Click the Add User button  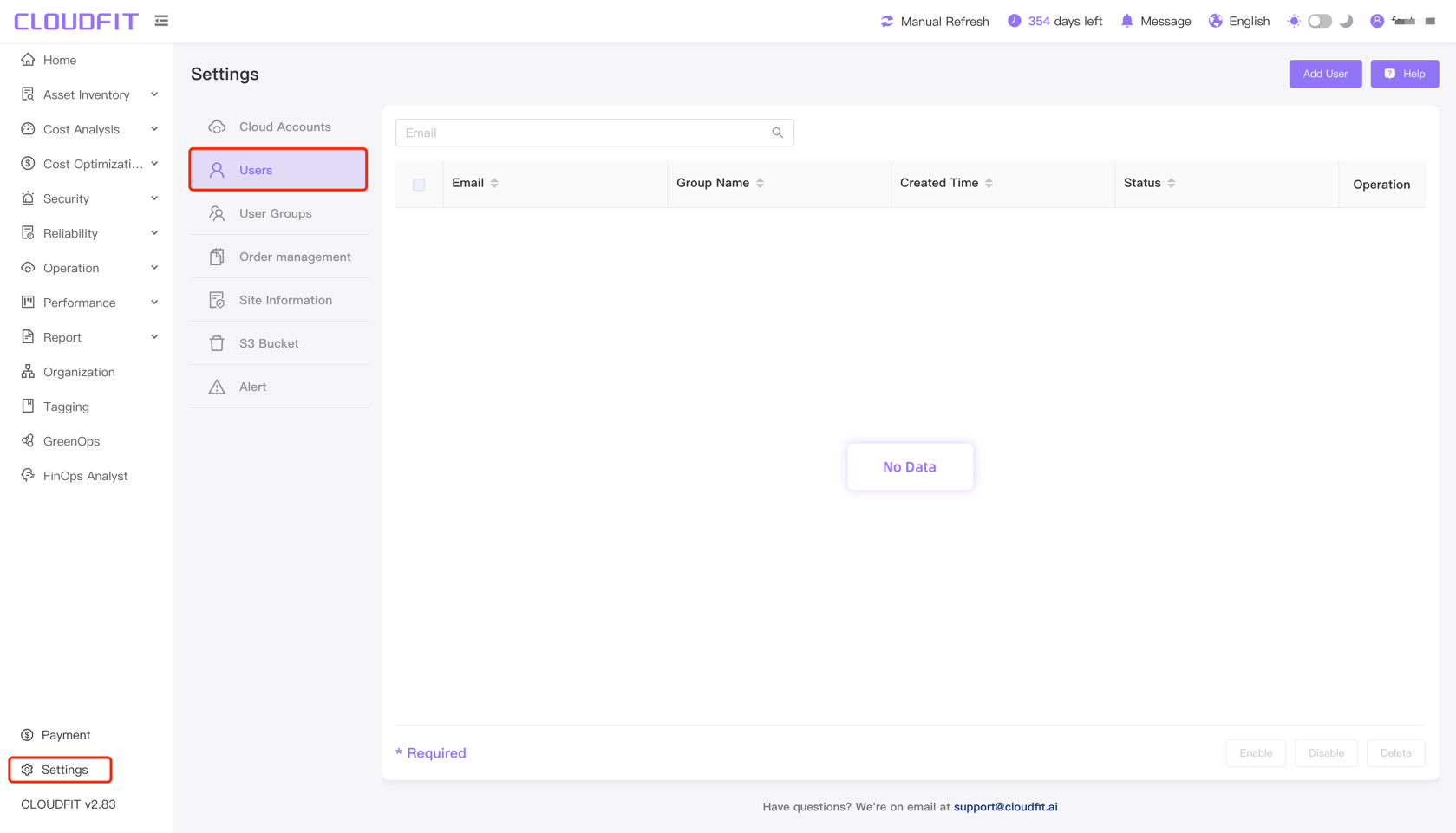pyautogui.click(x=1325, y=74)
